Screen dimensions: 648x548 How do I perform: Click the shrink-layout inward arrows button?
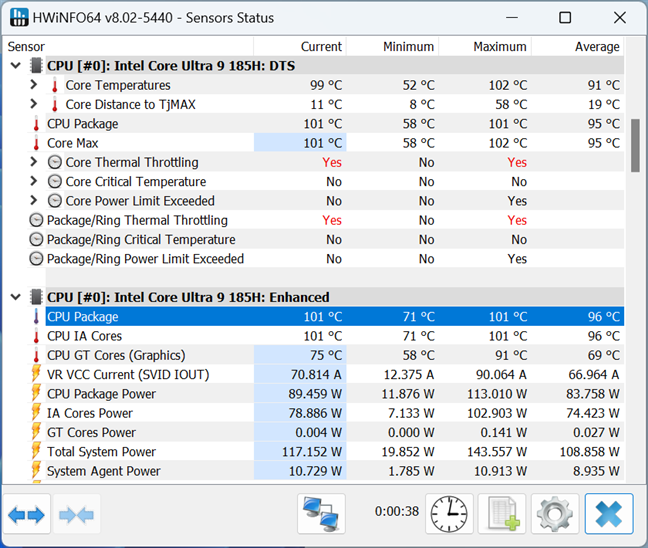pyautogui.click(x=76, y=515)
